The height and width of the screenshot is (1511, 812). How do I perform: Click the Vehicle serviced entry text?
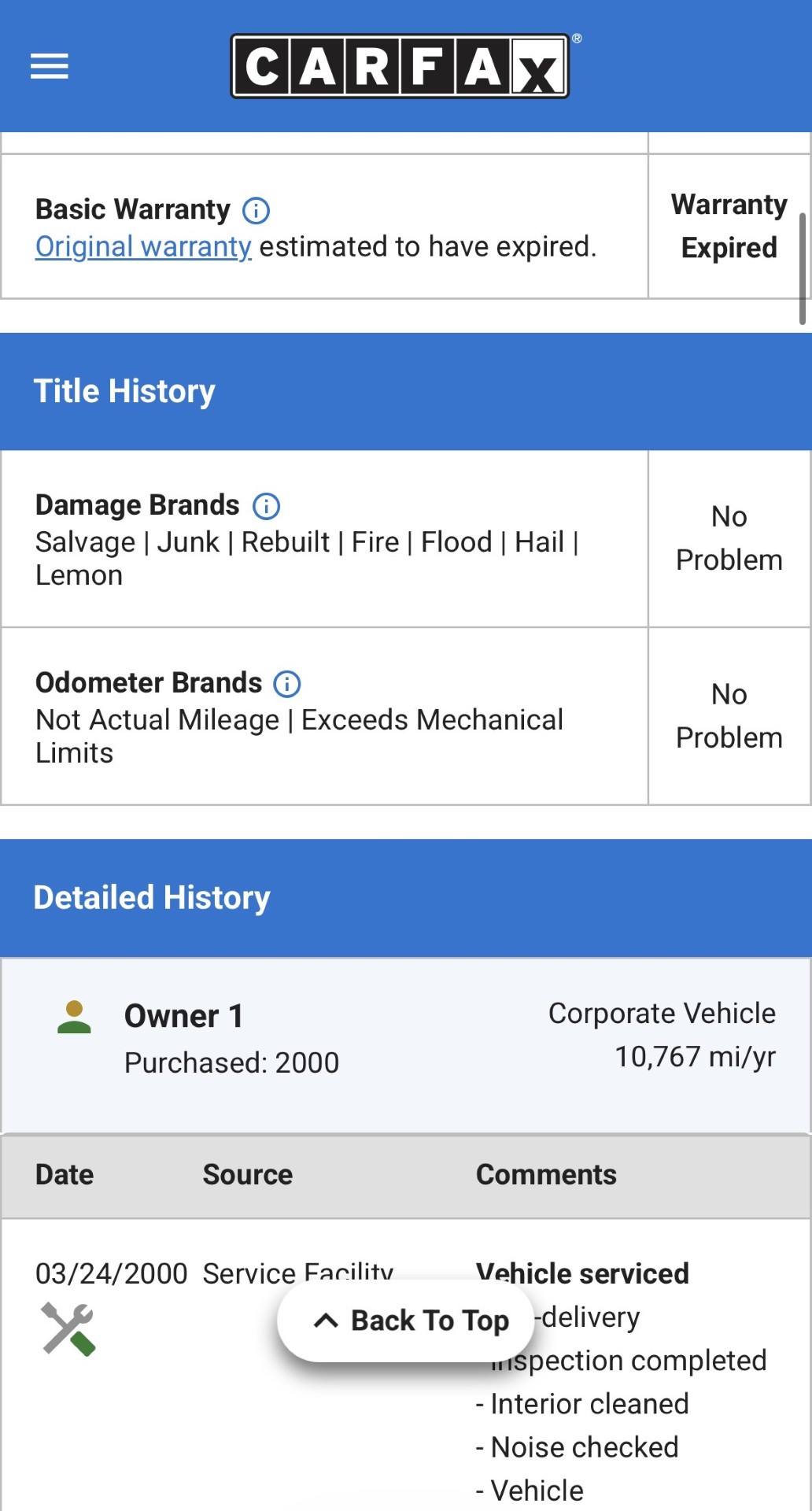[582, 1273]
